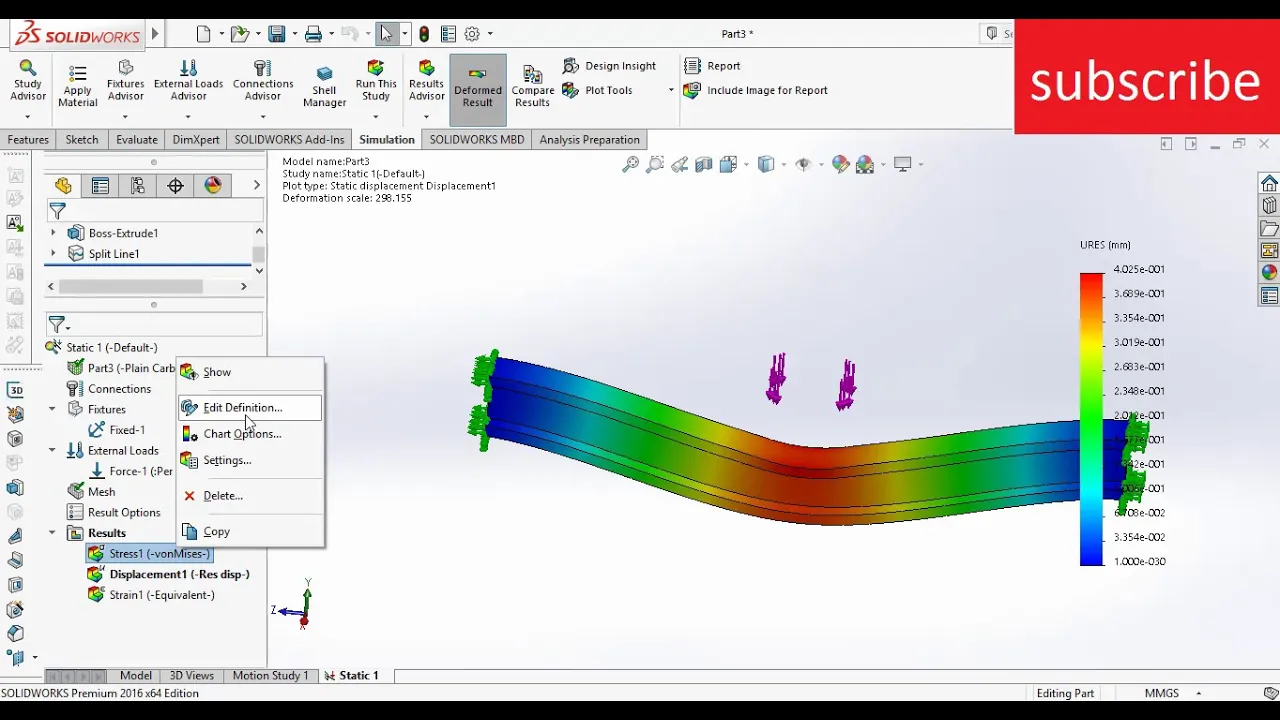Open Results Advisor
Image resolution: width=1280 pixels, height=720 pixels.
(x=426, y=80)
